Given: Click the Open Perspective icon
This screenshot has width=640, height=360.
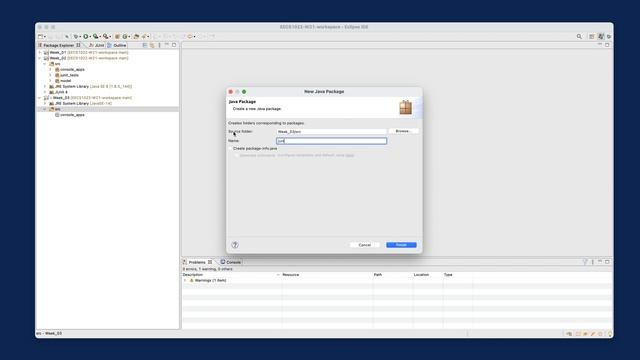Looking at the screenshot, I should tap(592, 36).
